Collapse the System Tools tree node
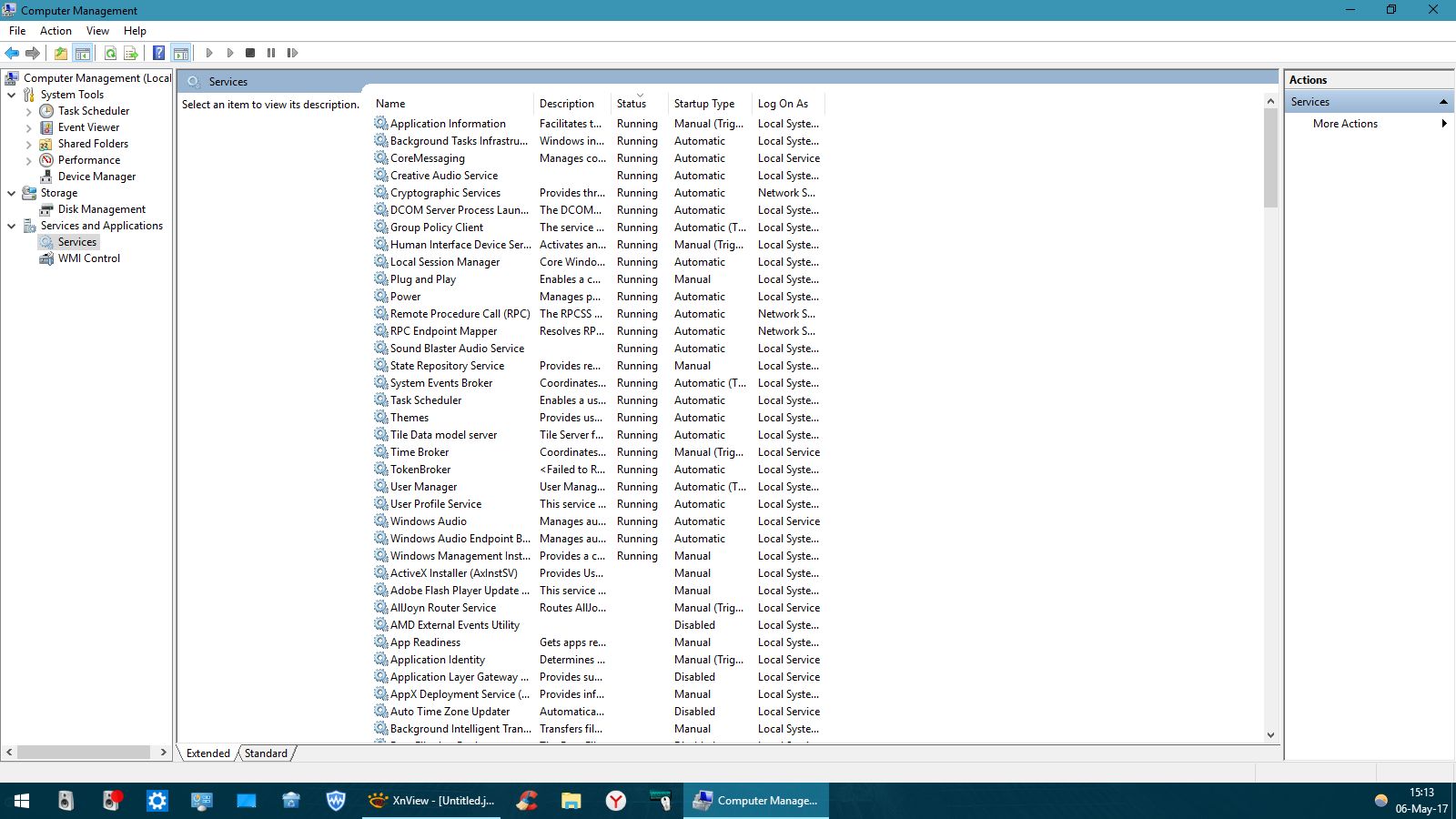The image size is (1456, 819). (11, 95)
